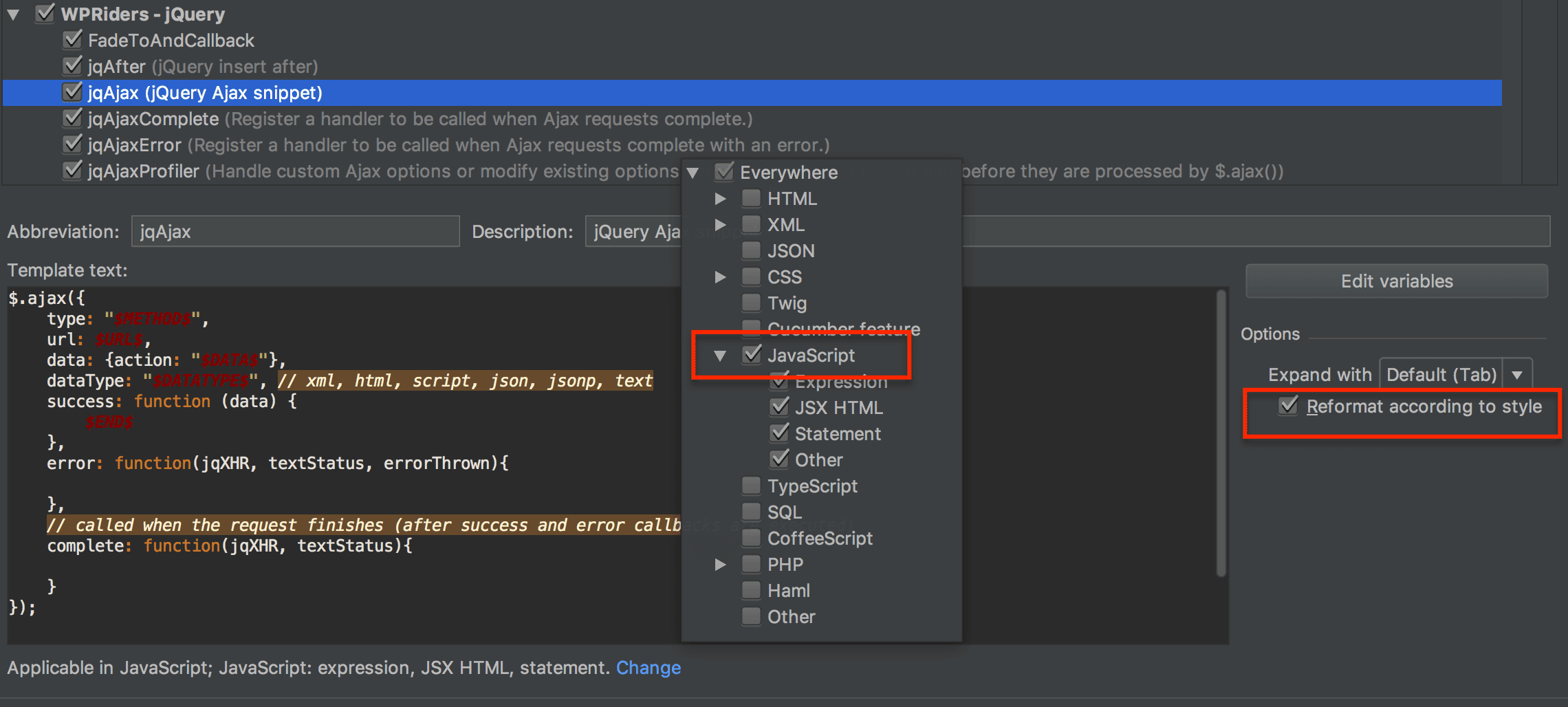Open the Edit variables dialog
The height and width of the screenshot is (707, 1568).
pyautogui.click(x=1397, y=281)
